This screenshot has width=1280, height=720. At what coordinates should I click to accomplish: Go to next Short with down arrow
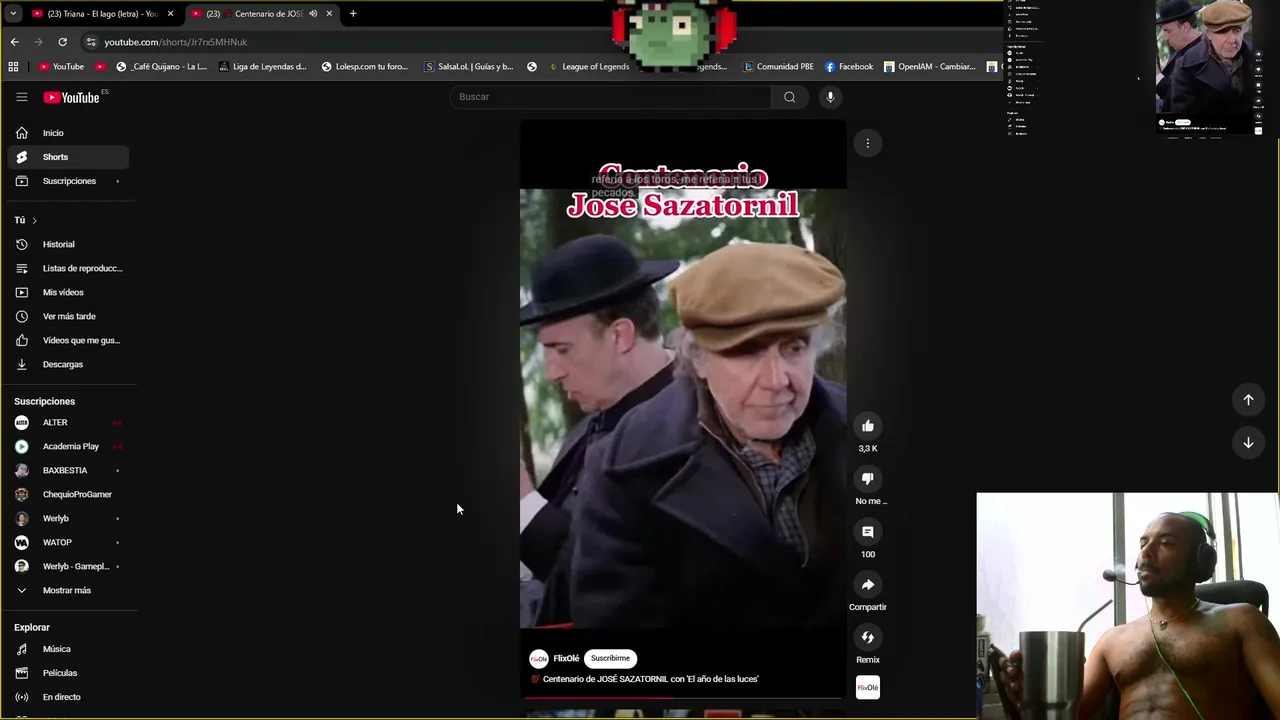click(x=1248, y=443)
